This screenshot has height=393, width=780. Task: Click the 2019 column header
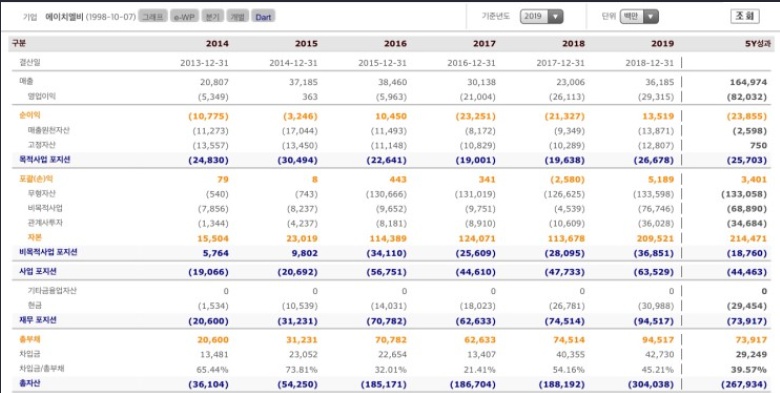point(662,43)
